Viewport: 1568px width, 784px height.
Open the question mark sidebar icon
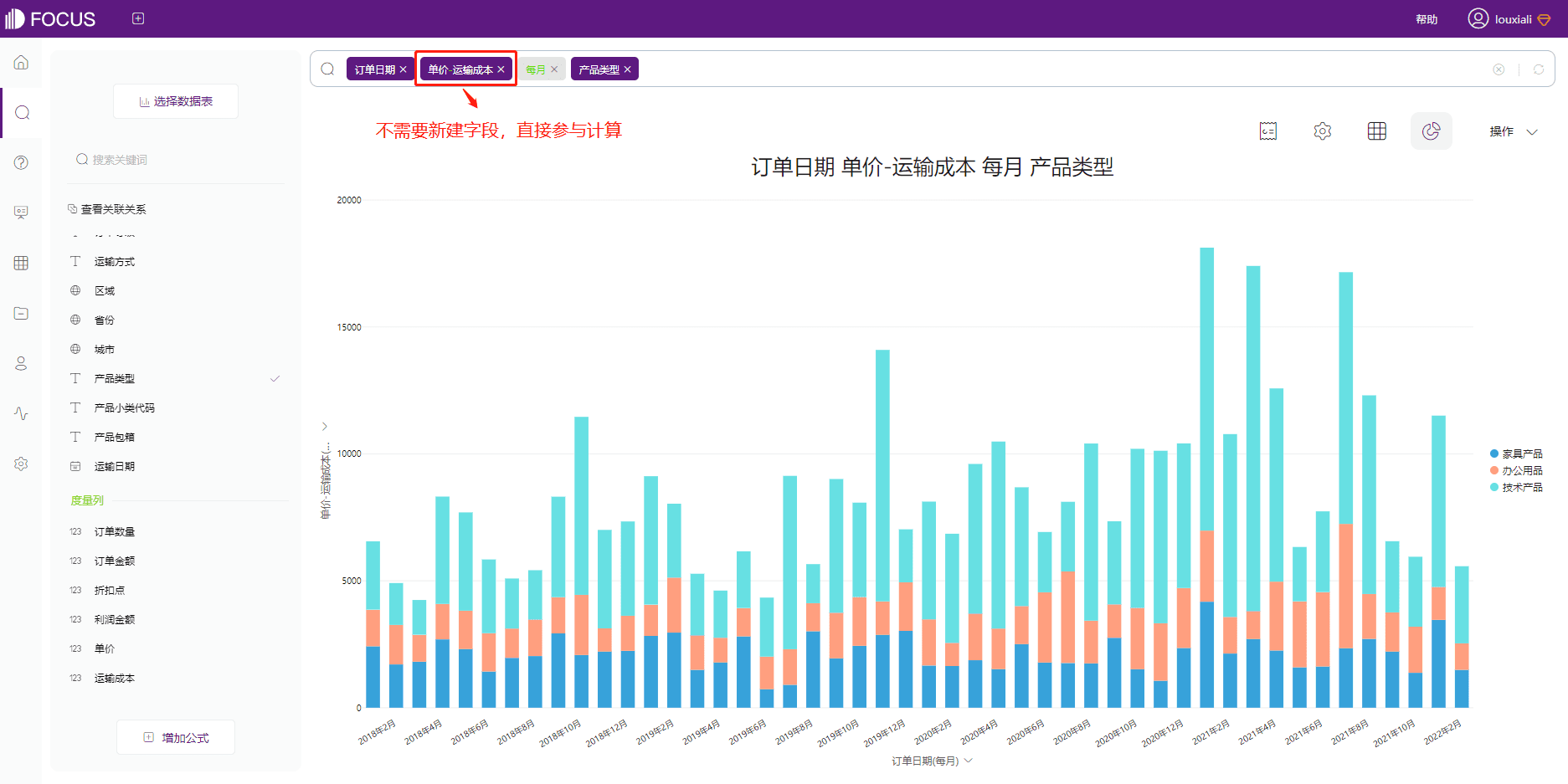[22, 162]
